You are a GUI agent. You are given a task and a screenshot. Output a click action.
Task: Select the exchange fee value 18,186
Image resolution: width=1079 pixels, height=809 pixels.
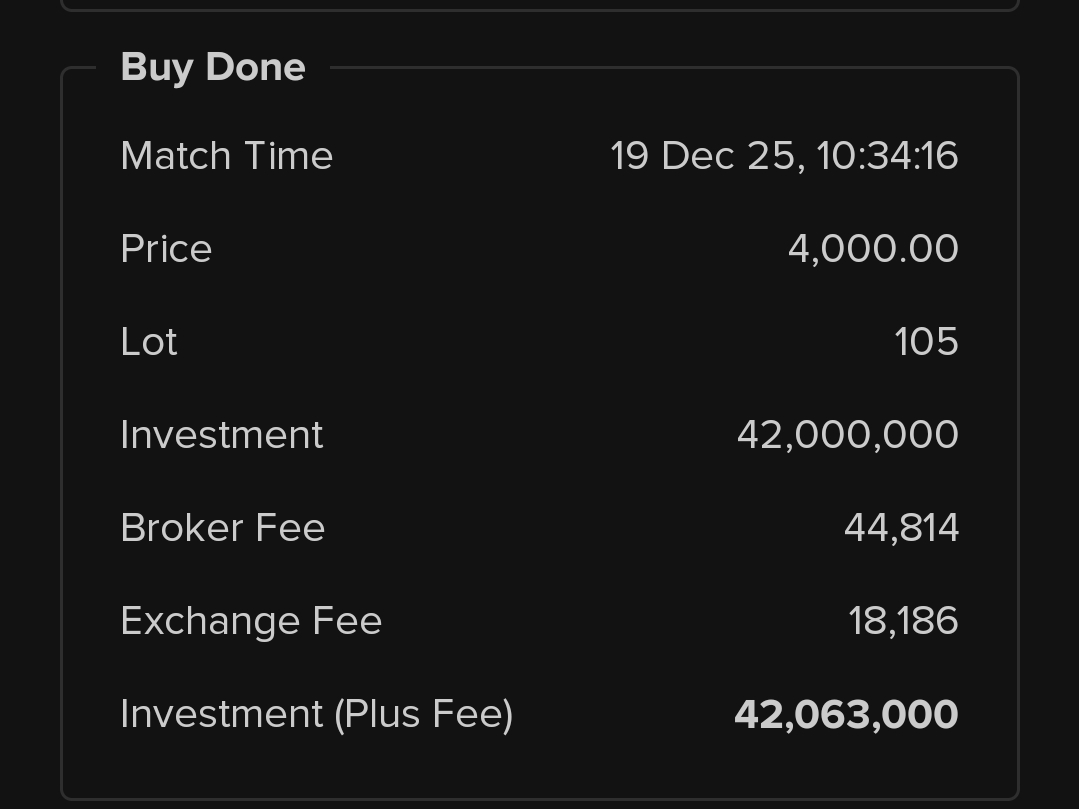click(x=903, y=621)
